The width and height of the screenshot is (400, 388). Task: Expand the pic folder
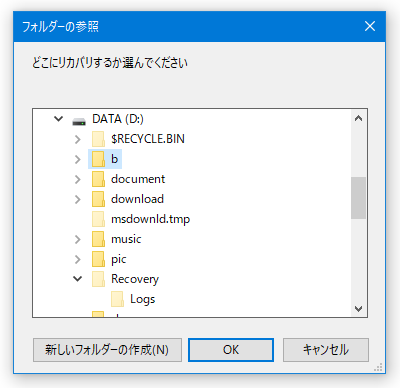click(78, 259)
